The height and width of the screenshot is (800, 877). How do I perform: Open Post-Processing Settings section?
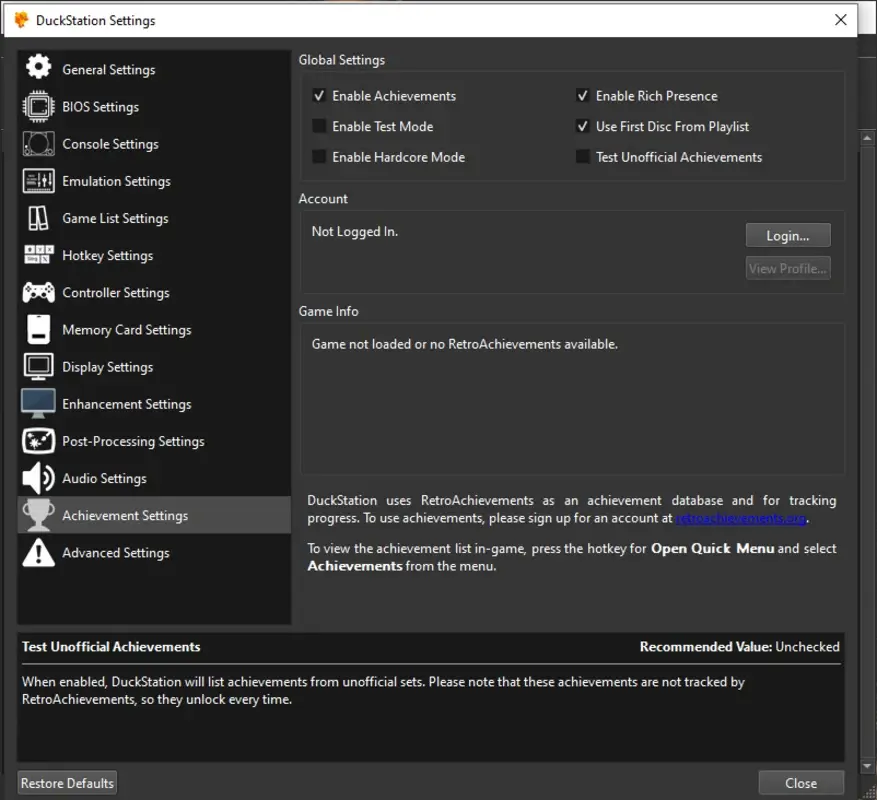(x=132, y=440)
